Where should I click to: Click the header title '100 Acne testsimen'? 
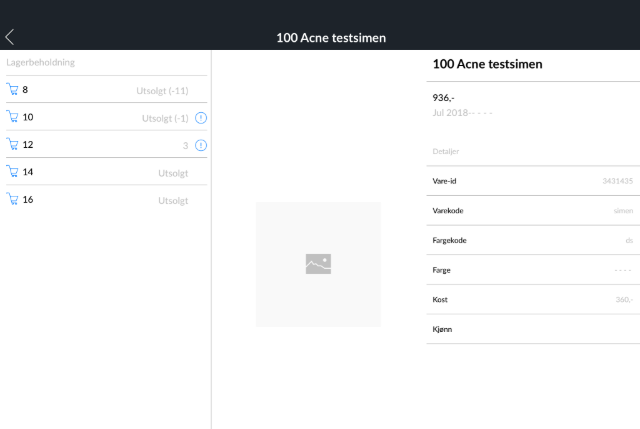(x=331, y=38)
